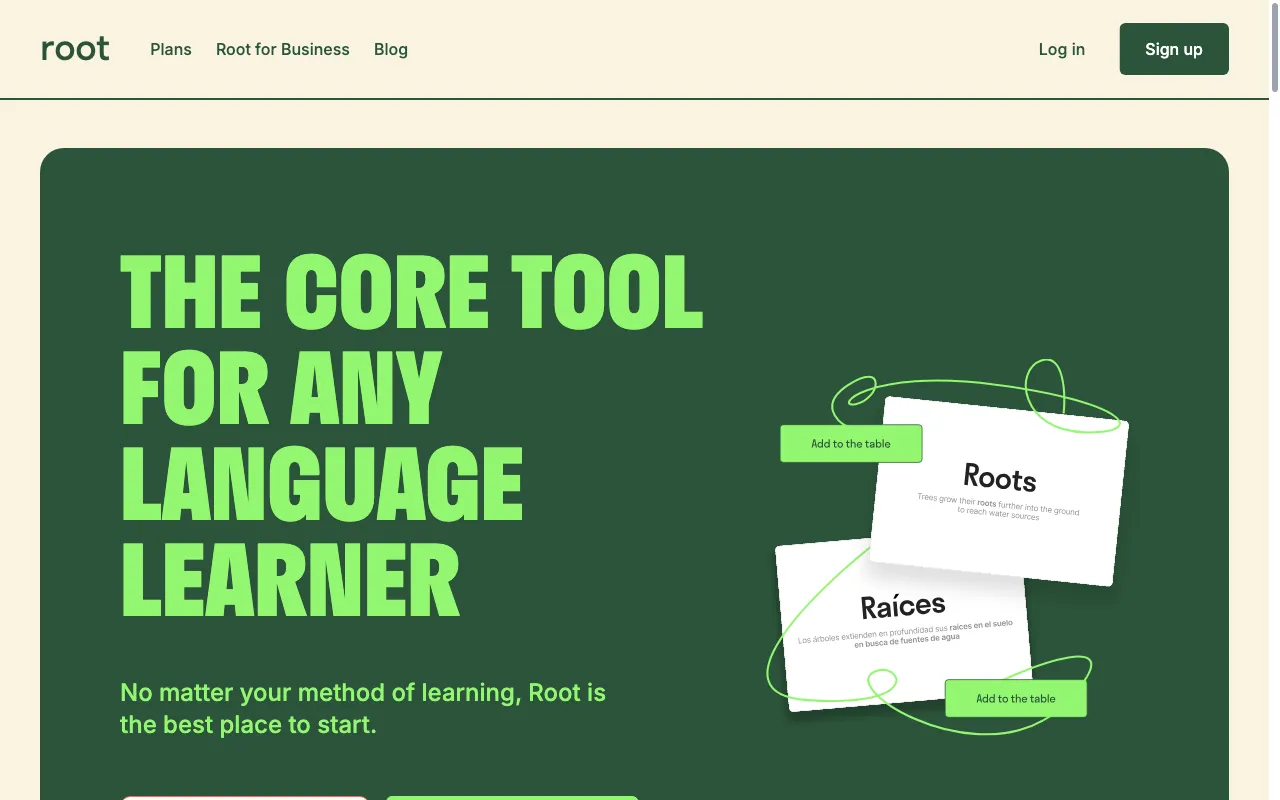Open the Plans page

click(171, 49)
